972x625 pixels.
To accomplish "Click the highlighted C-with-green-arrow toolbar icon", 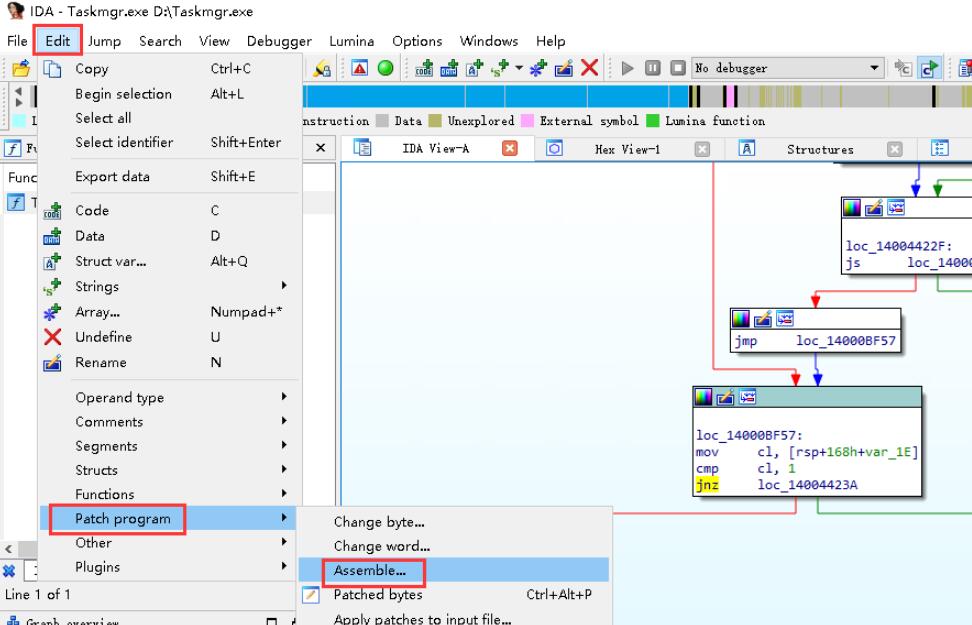I will [929, 68].
